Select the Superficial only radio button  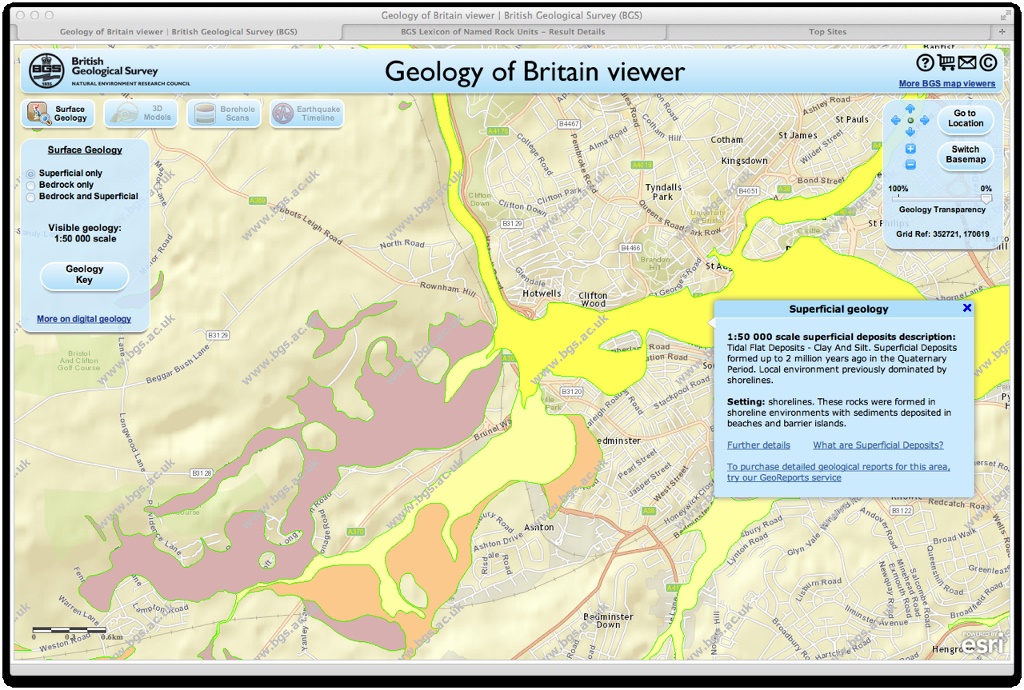30,174
